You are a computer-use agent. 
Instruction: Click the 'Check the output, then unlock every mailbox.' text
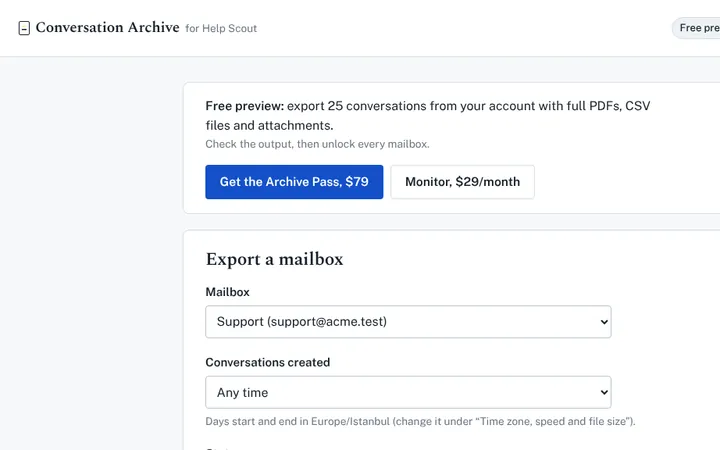[x=317, y=144]
